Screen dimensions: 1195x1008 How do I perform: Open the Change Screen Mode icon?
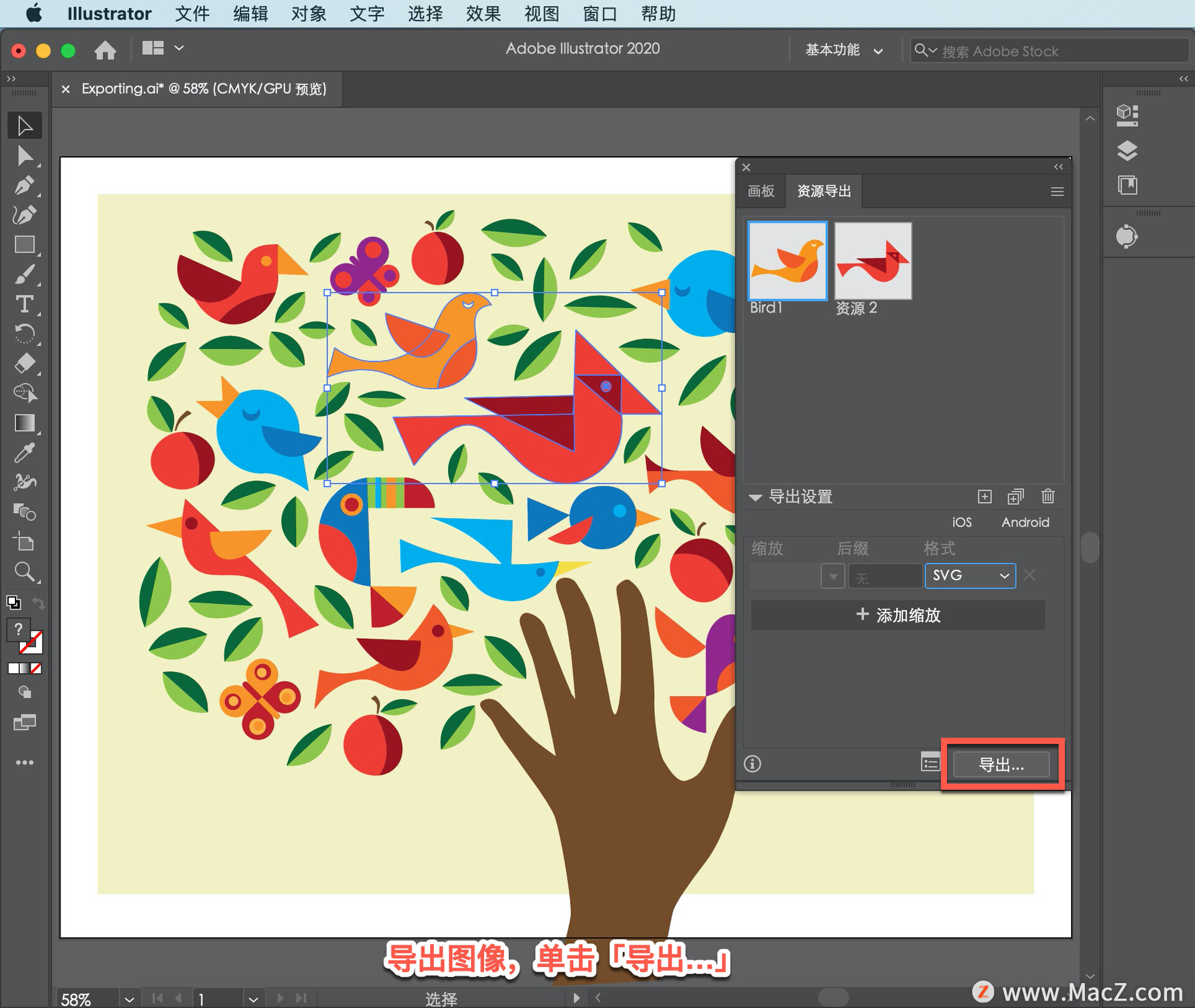(25, 722)
